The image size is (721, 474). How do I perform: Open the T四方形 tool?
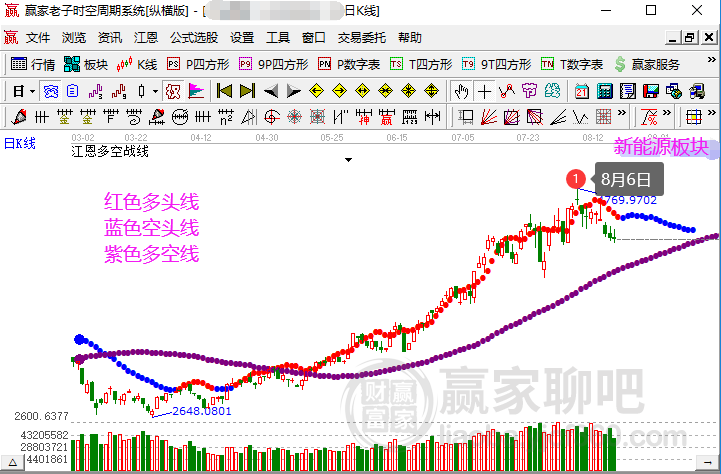[x=421, y=64]
